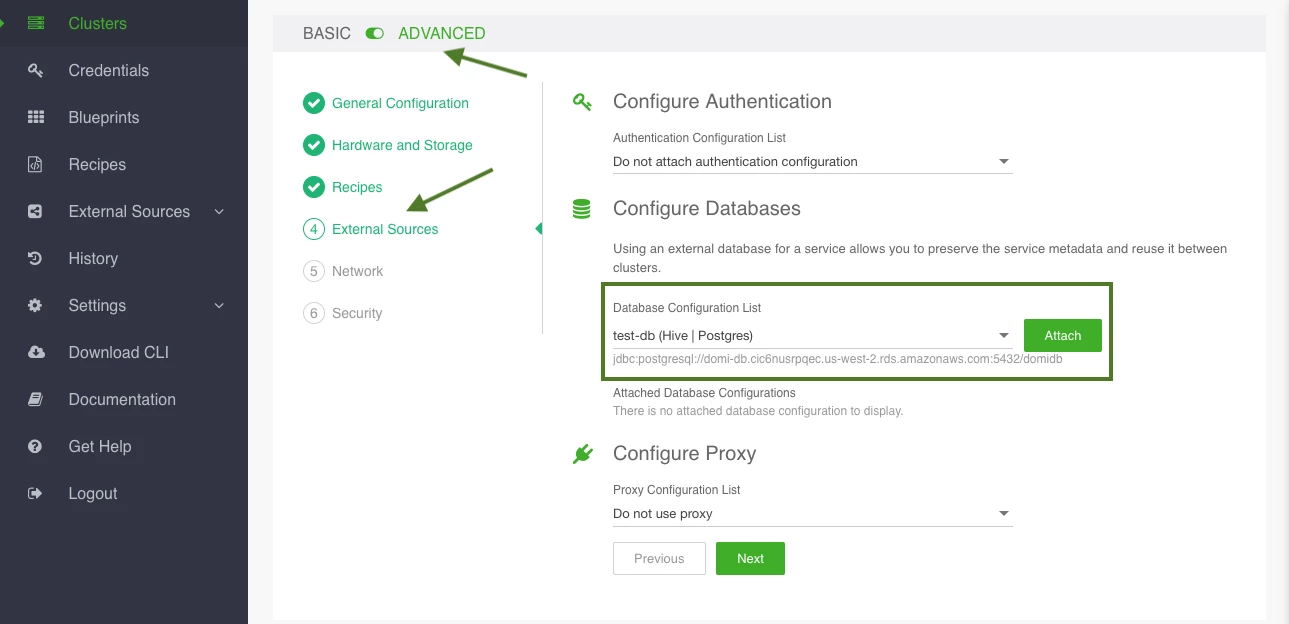Click the jdbc:postgresql connection URL text
The image size is (1289, 624).
(x=838, y=359)
